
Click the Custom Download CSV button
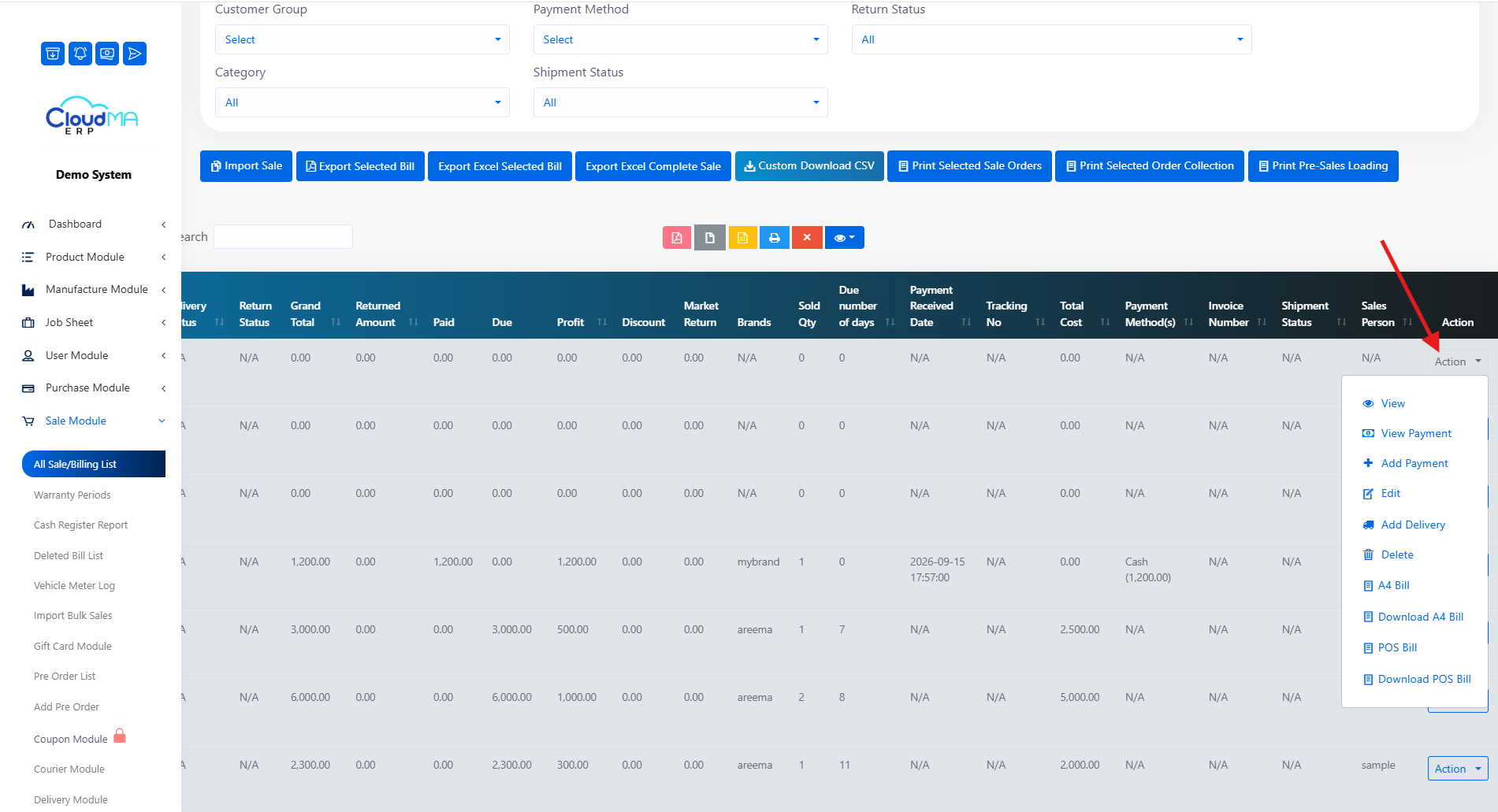[x=809, y=166]
